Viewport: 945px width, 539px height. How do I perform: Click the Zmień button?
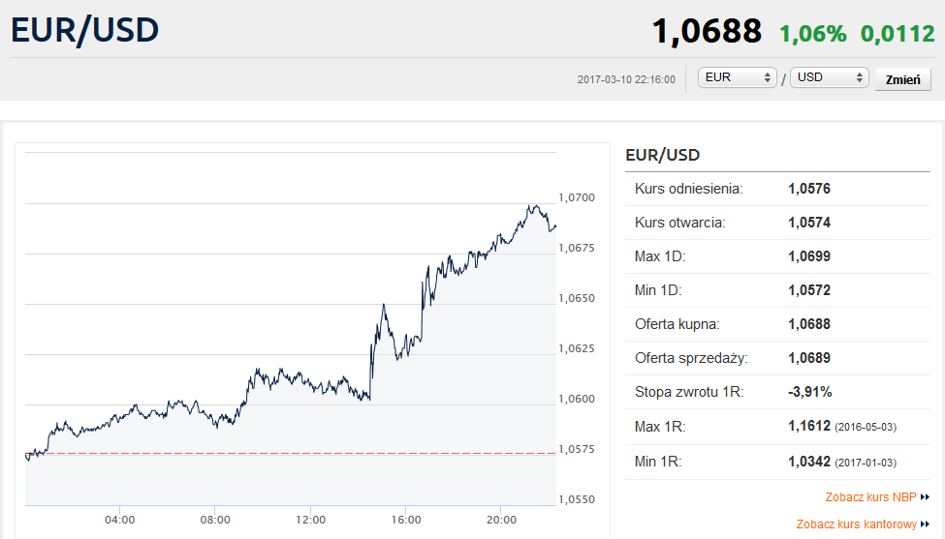(903, 80)
